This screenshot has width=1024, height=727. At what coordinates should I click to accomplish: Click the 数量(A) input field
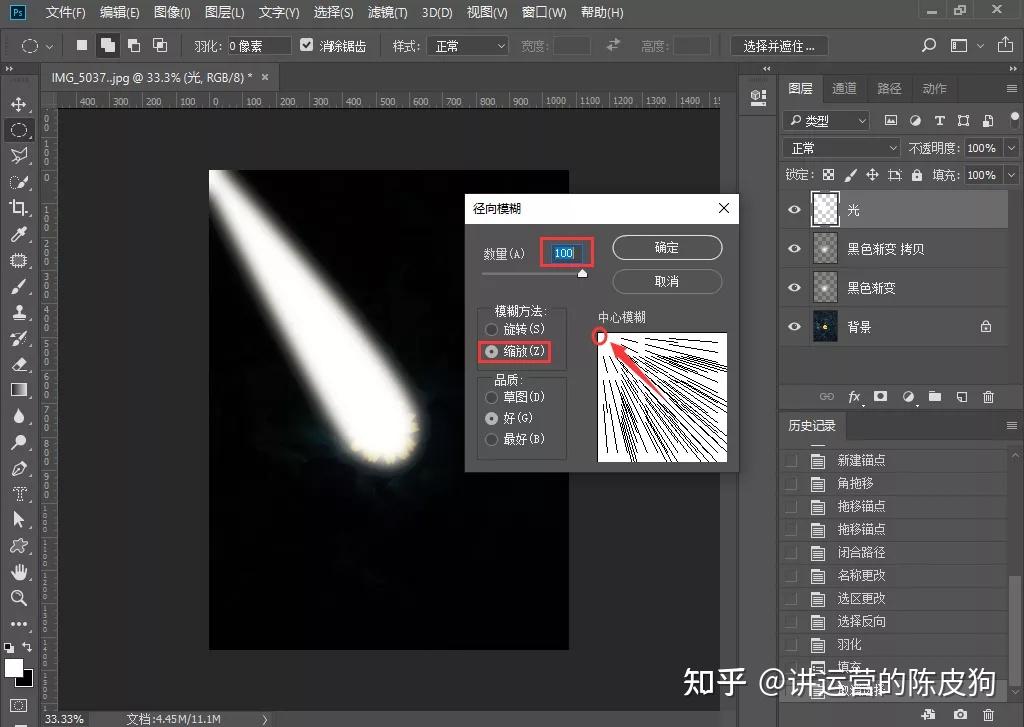567,253
